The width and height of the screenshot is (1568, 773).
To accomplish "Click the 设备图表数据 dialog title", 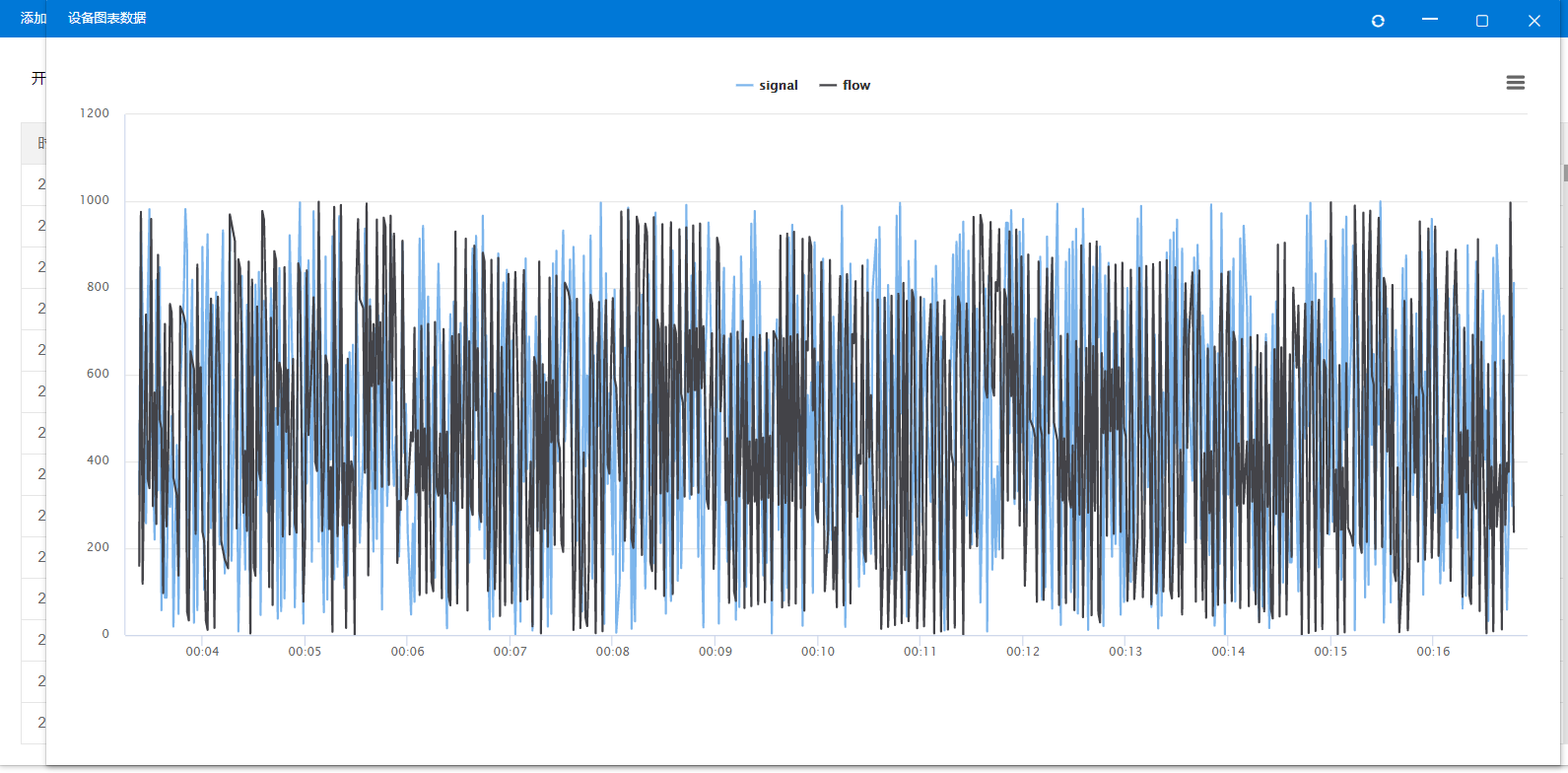I will [x=107, y=19].
